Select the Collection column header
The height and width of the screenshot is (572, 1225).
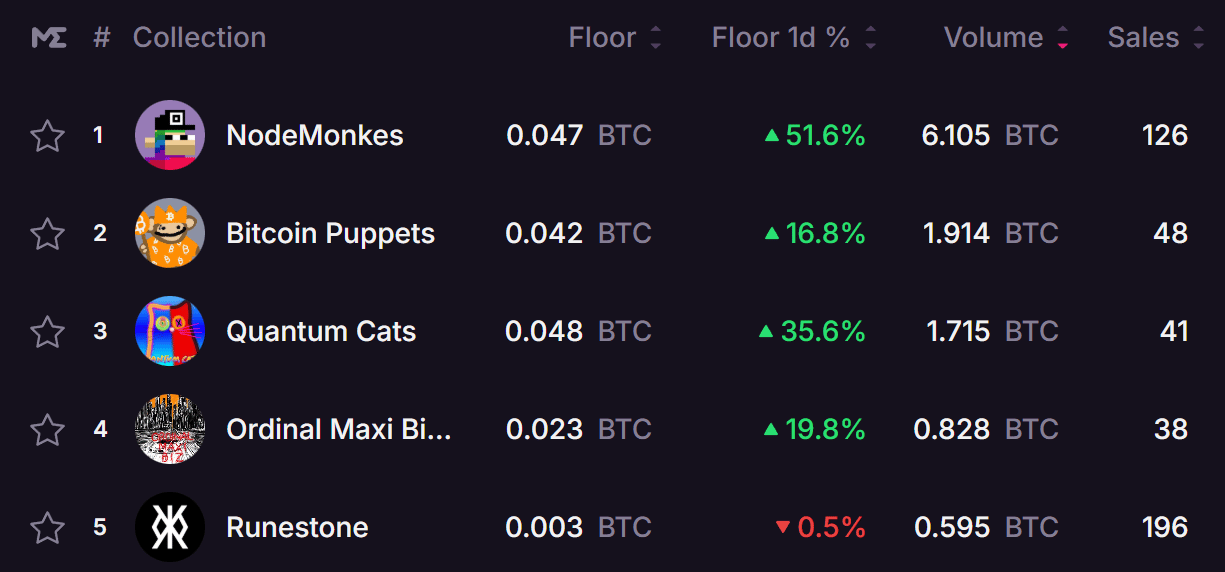tap(199, 38)
